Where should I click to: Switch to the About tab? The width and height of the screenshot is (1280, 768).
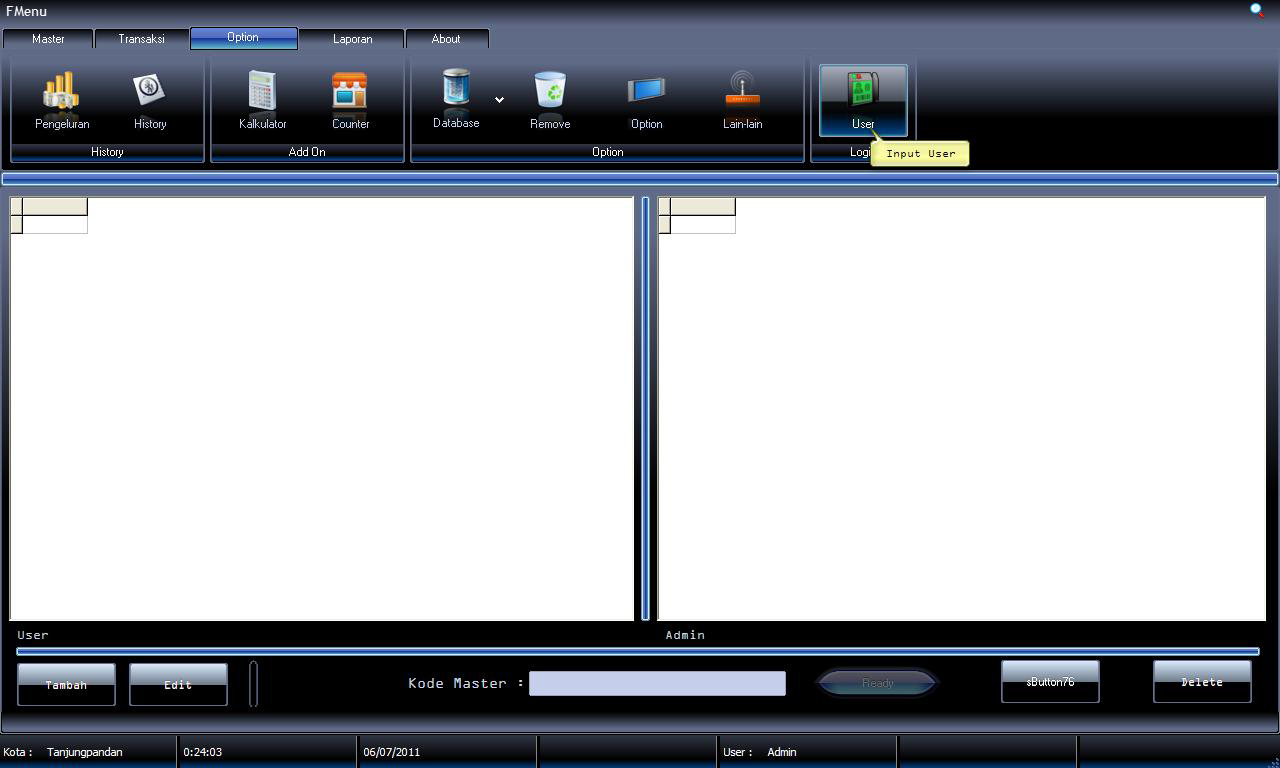pyautogui.click(x=446, y=39)
